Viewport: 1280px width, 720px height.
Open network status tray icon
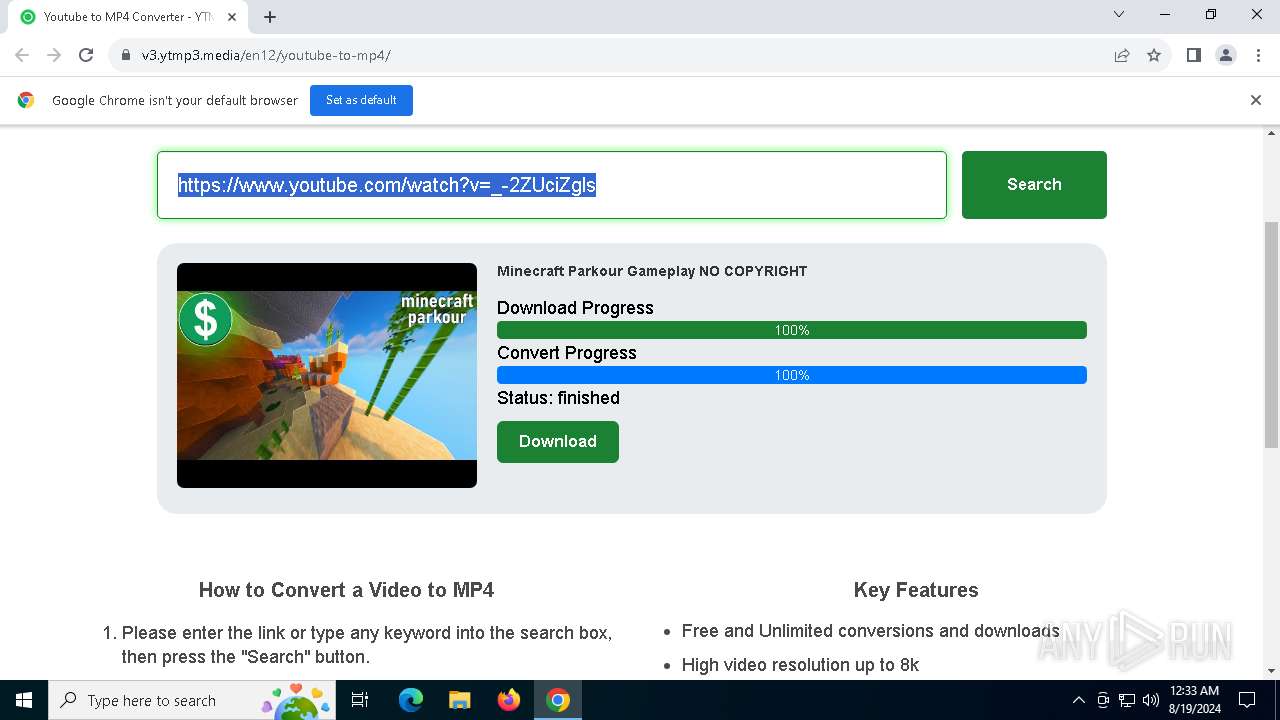(1127, 700)
